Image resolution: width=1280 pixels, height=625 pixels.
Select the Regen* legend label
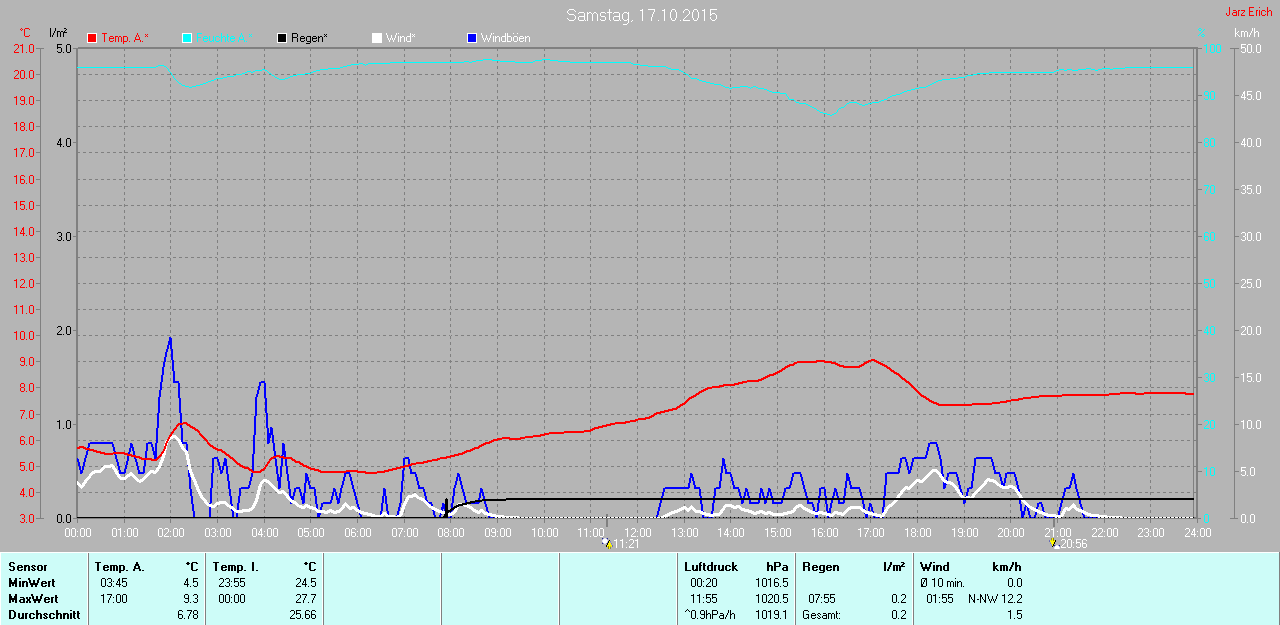(x=309, y=38)
